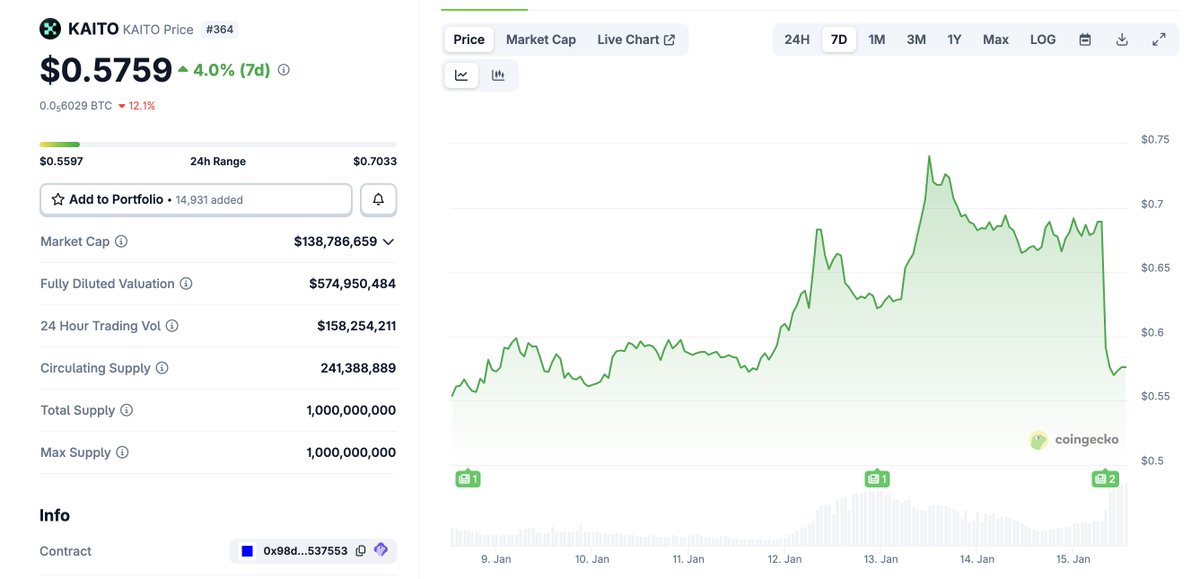Viewport: 1200px width, 579px height.
Task: Toggle LOG scale on chart
Action: [x=1043, y=40]
